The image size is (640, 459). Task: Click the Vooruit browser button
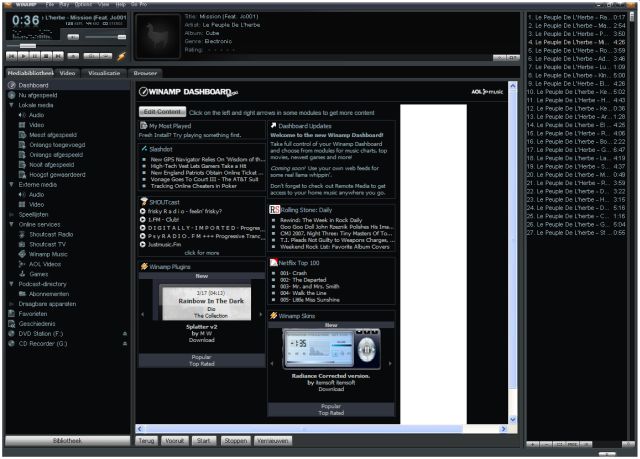click(x=175, y=441)
